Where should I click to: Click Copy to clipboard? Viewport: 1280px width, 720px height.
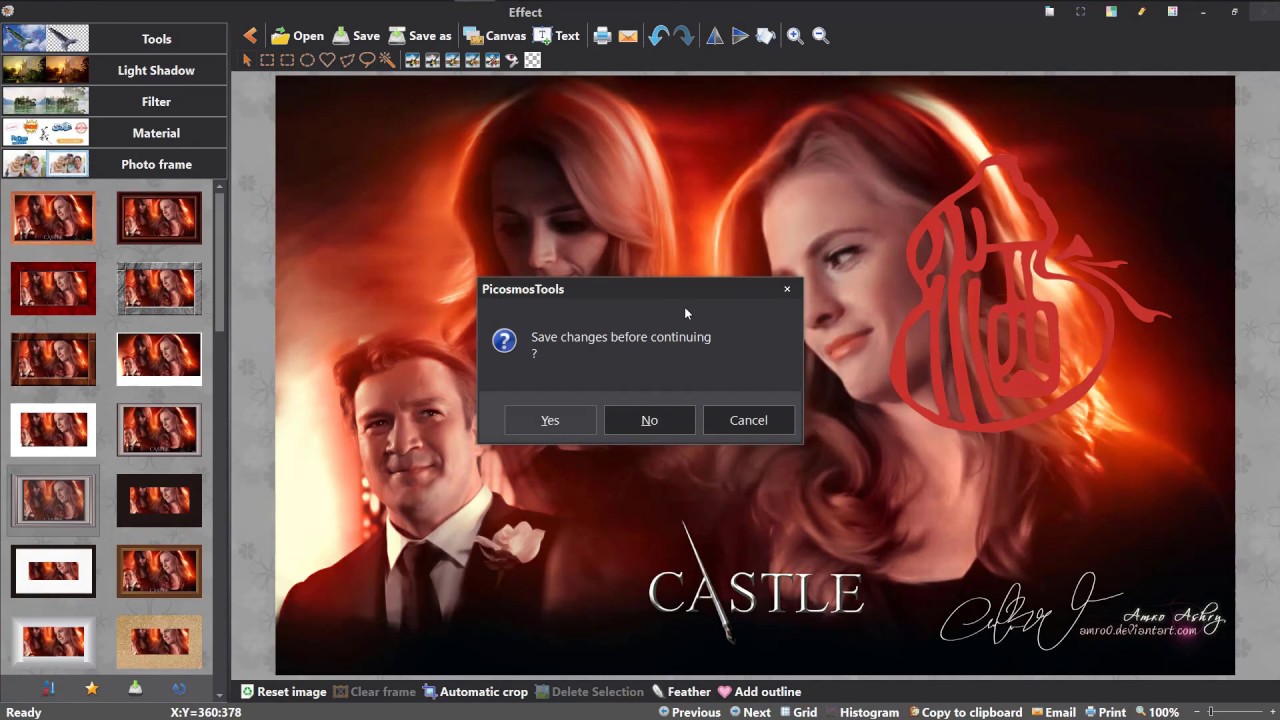coord(964,712)
